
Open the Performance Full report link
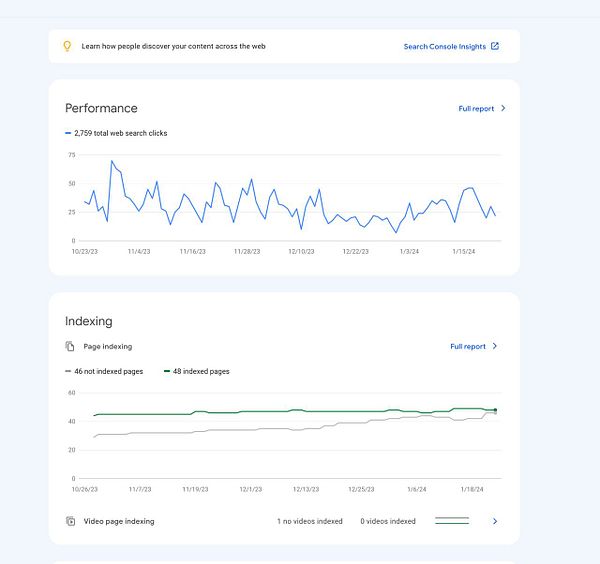pos(476,108)
